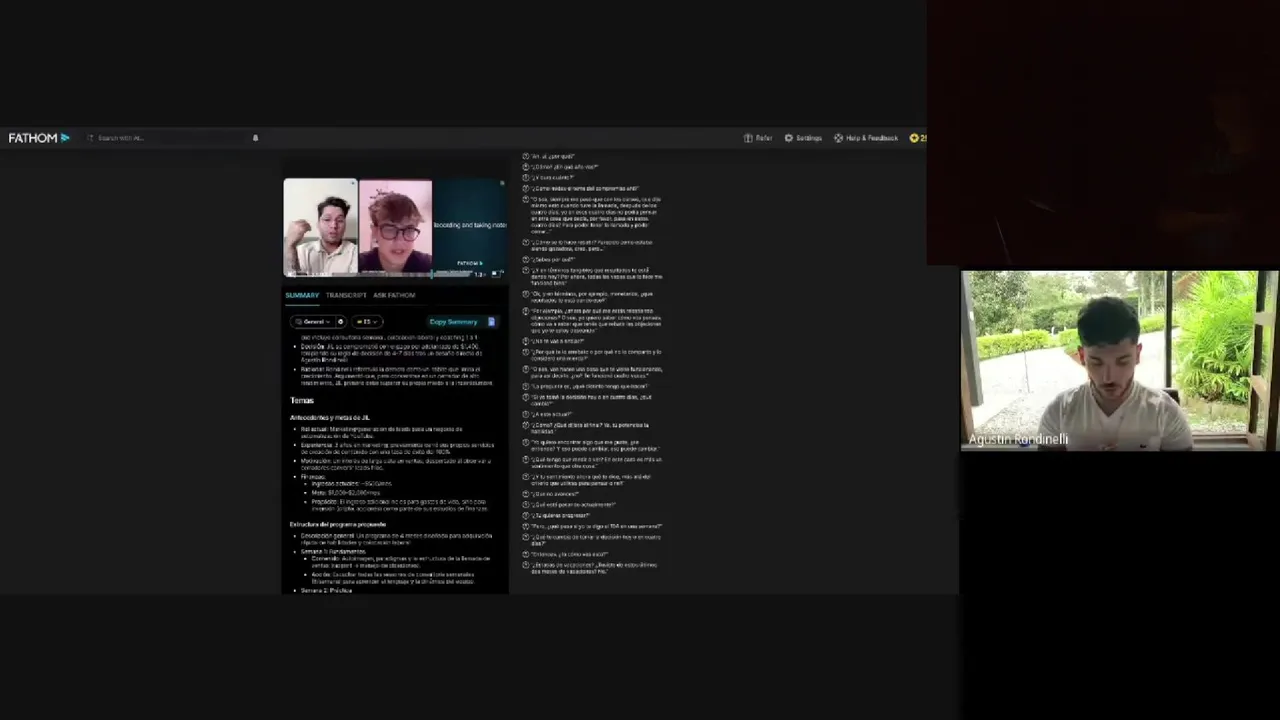Click clock icon beside 'Entonces, ¿te cómo vas acá?'
1280x720 pixels.
(526, 554)
